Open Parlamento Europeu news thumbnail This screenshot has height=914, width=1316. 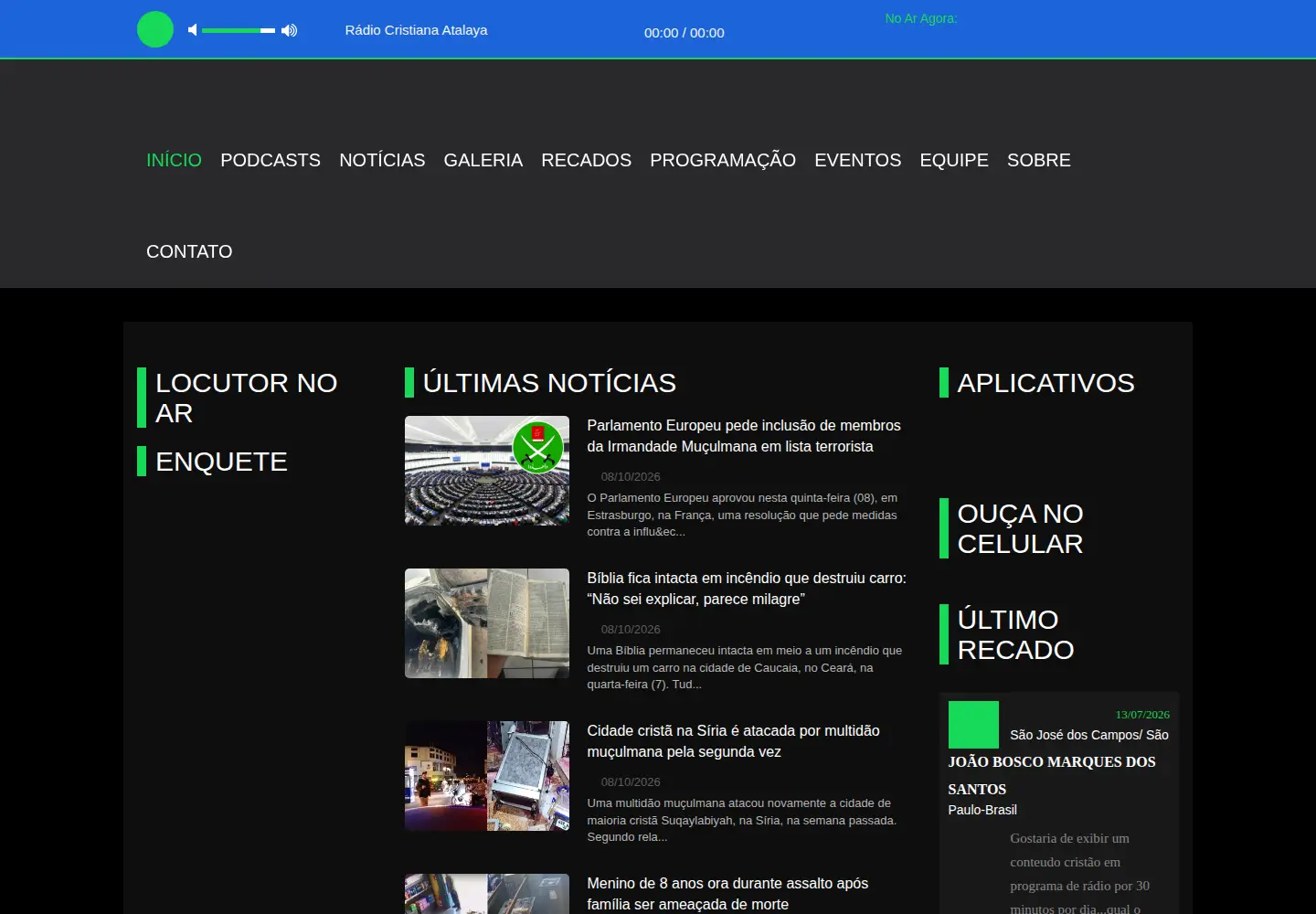click(x=487, y=471)
